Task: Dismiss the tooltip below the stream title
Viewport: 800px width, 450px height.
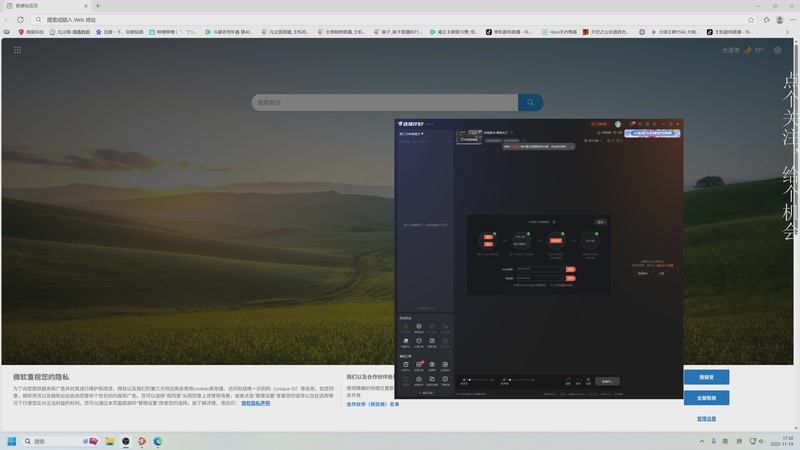Action: point(571,146)
